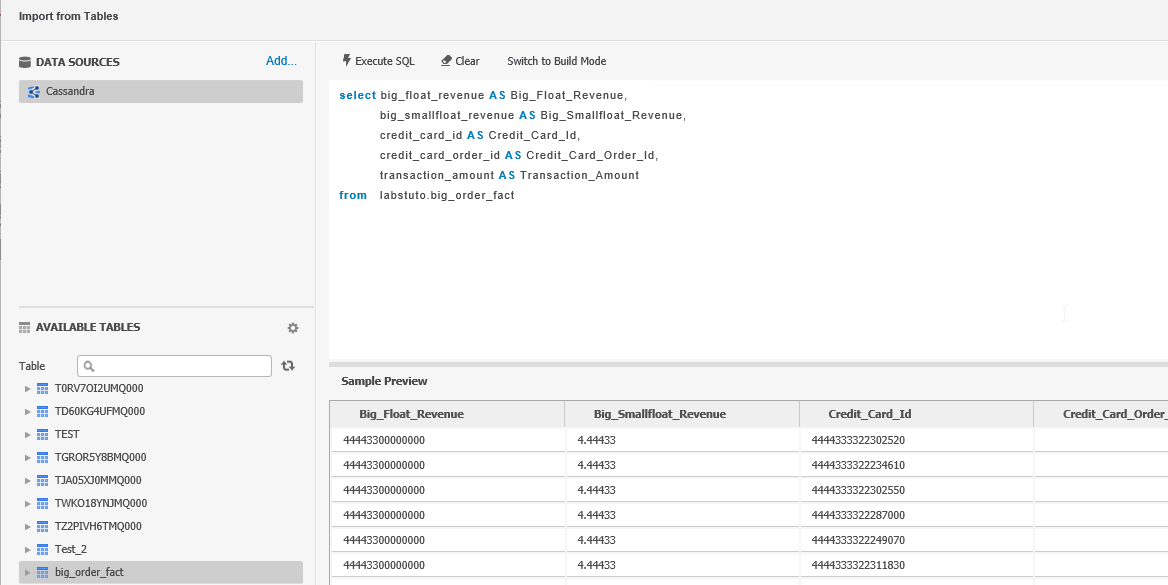Open Available Tables settings gear
Screen dimensions: 1168x585
pos(293,328)
